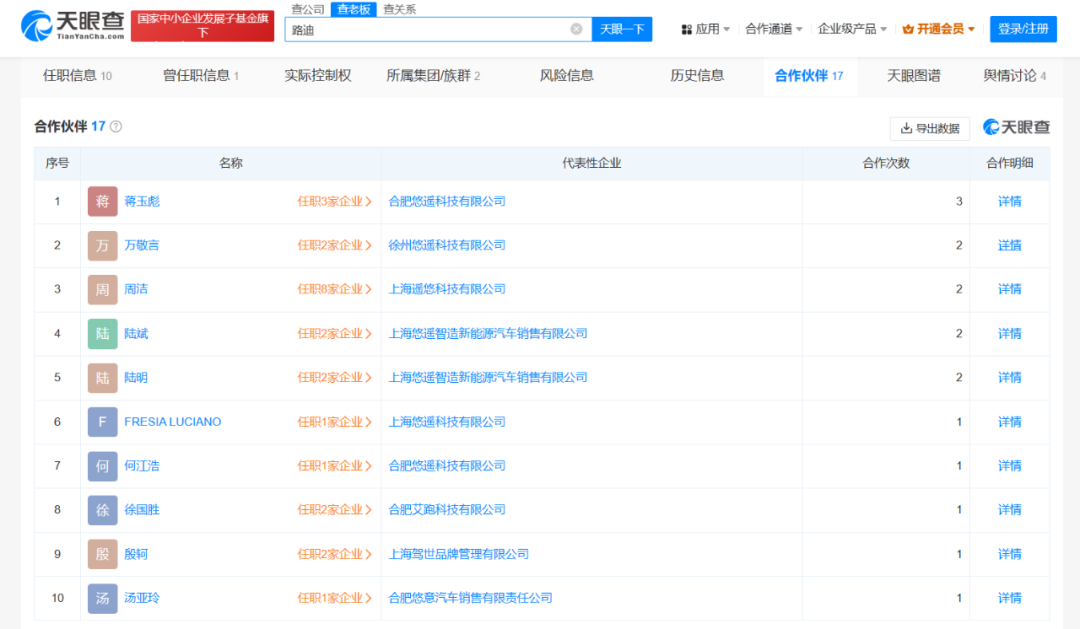1080x629 pixels.
Task: Click the 登录/注册 button
Action: (1022, 29)
